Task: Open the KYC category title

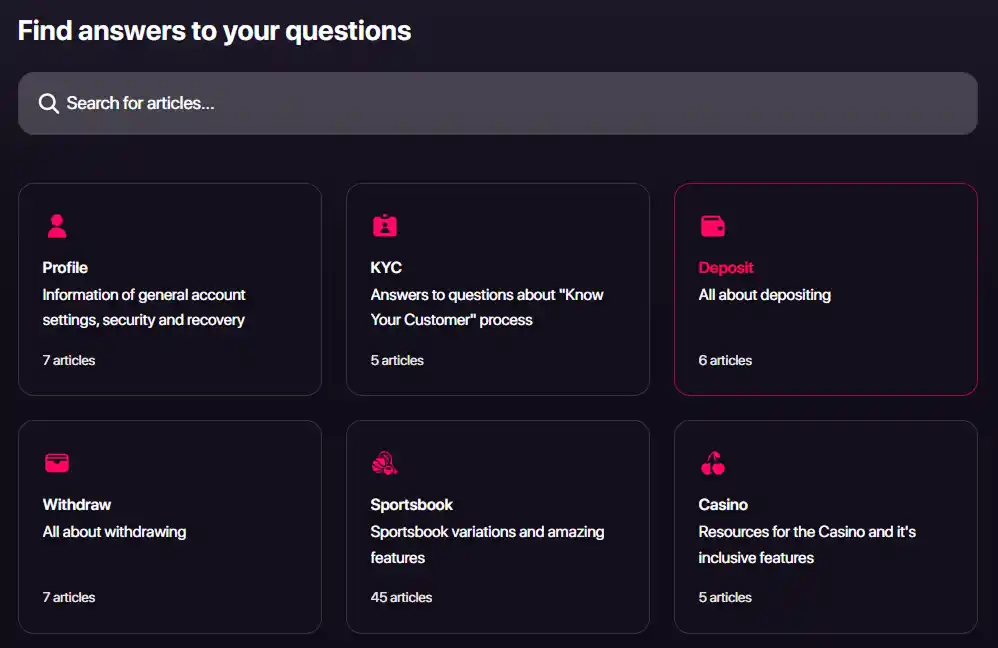Action: 386,267
